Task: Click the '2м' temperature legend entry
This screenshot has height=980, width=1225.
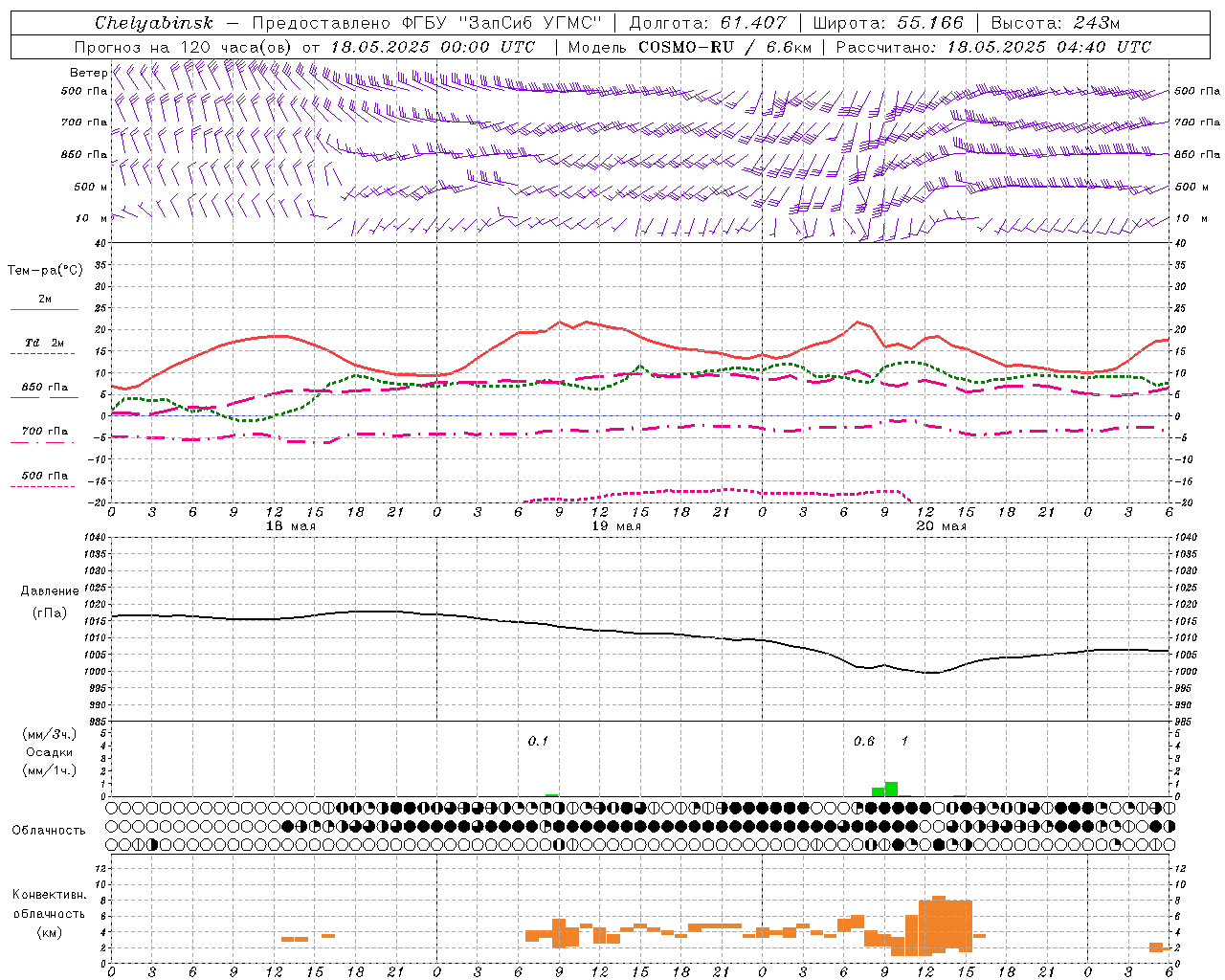Action: click(x=45, y=300)
